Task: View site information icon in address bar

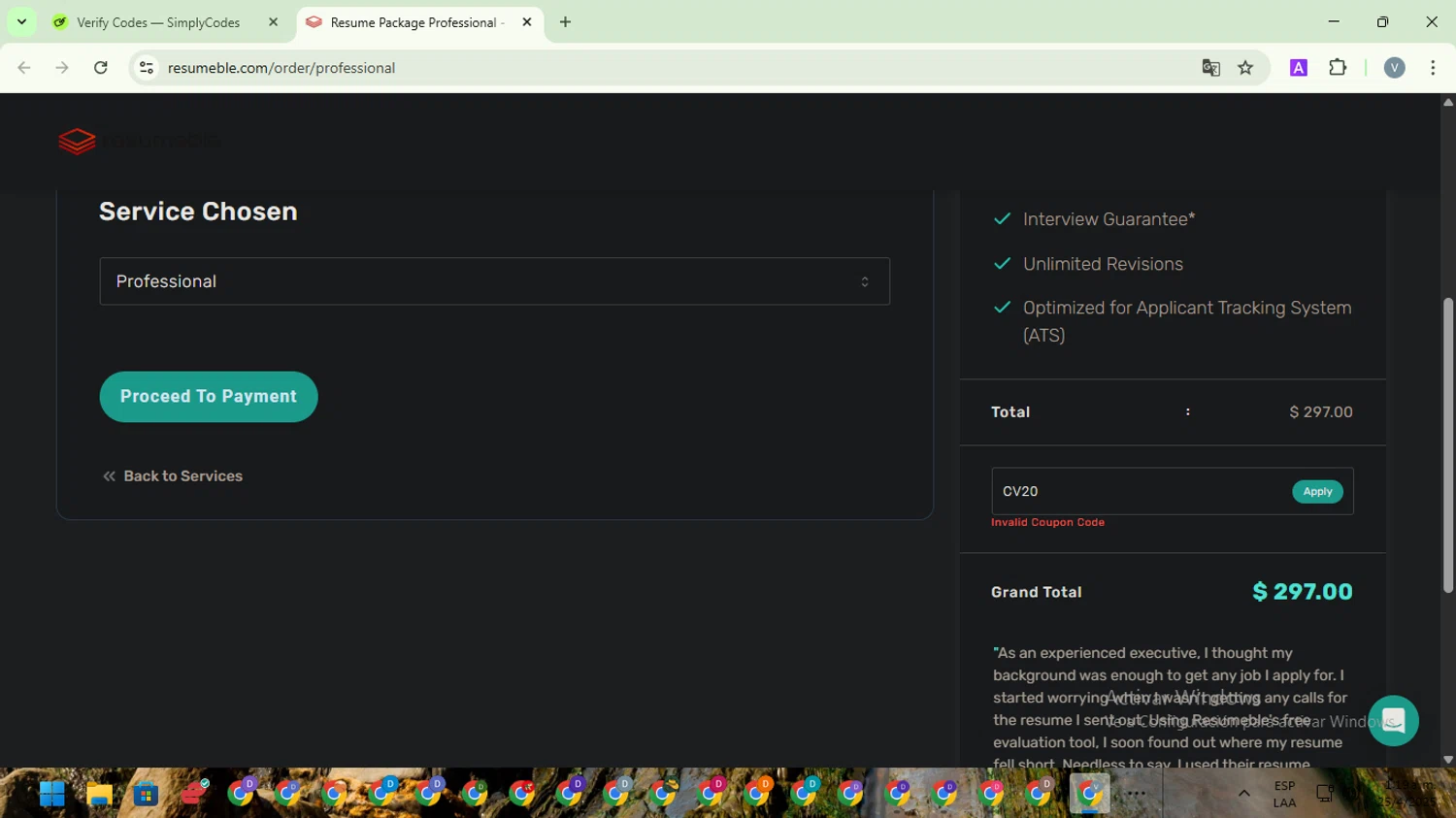Action: click(147, 68)
